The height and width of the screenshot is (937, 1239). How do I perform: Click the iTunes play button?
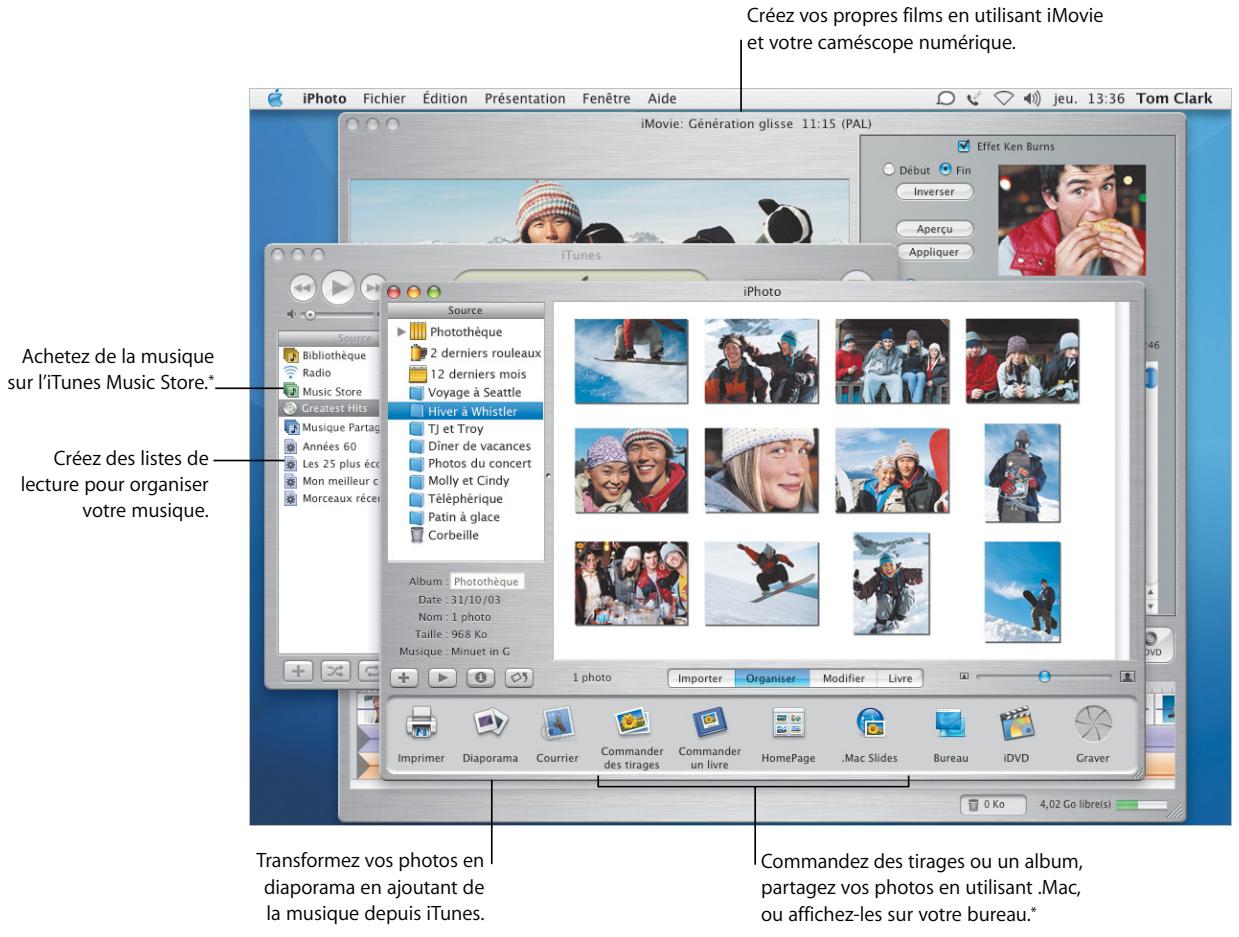point(341,288)
